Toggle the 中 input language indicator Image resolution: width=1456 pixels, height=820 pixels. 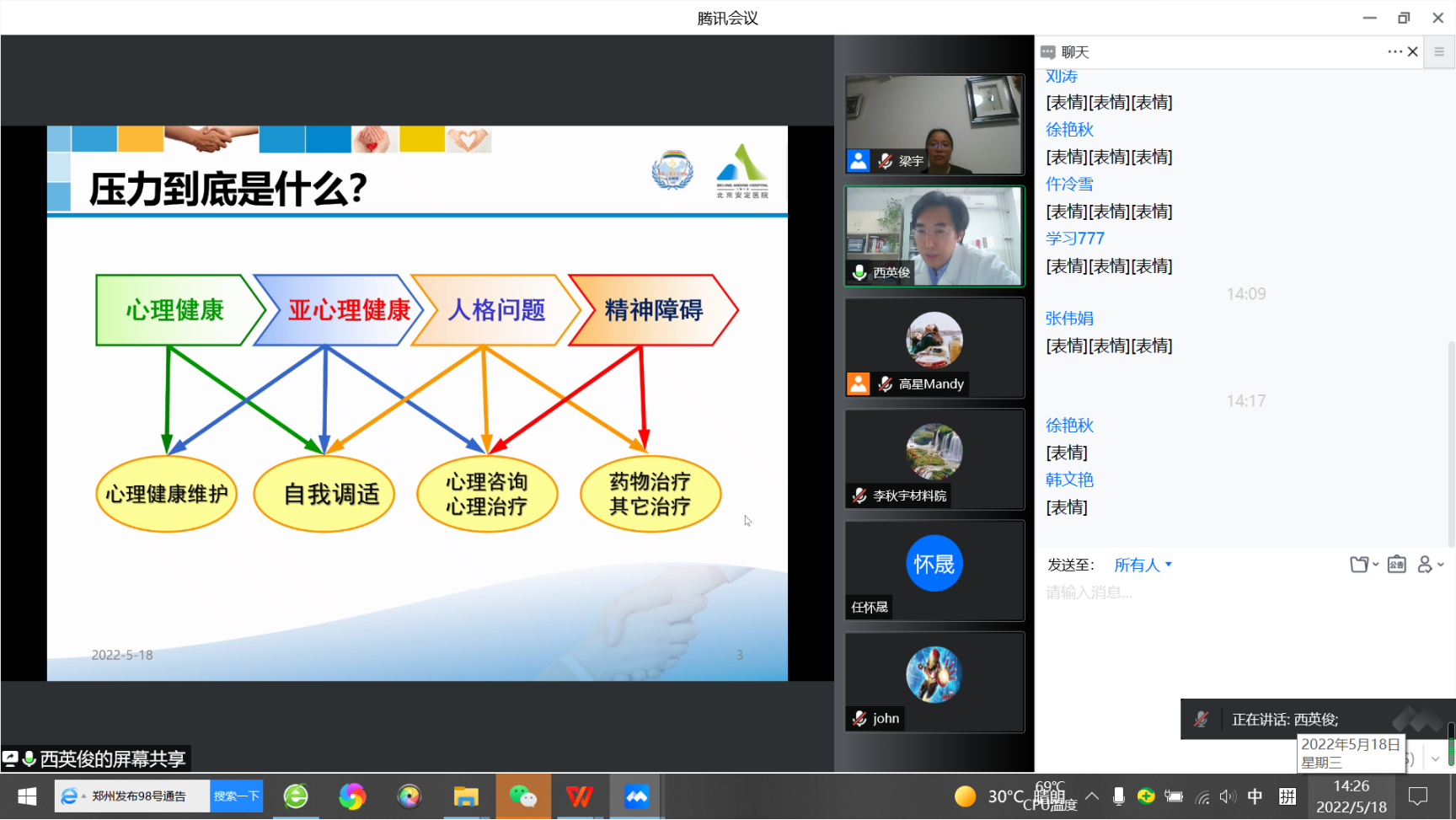click(1255, 796)
